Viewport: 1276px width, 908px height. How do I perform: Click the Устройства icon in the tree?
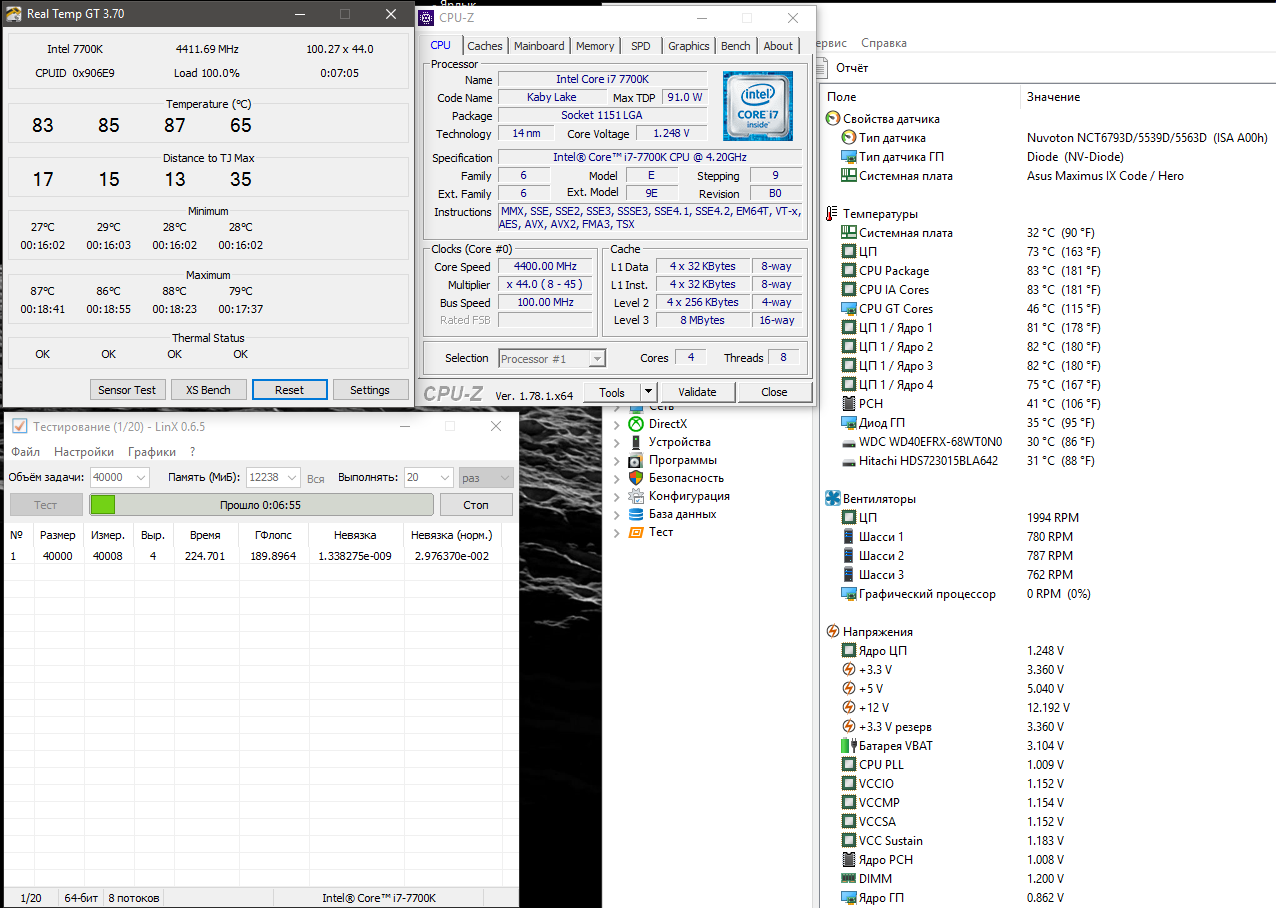(x=634, y=442)
